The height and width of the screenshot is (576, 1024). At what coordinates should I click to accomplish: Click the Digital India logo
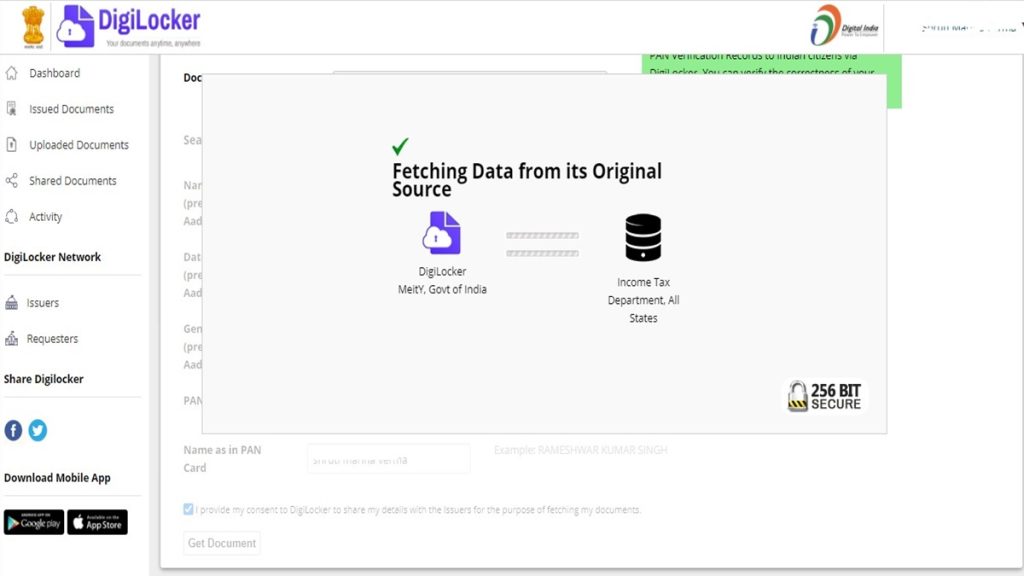click(845, 26)
